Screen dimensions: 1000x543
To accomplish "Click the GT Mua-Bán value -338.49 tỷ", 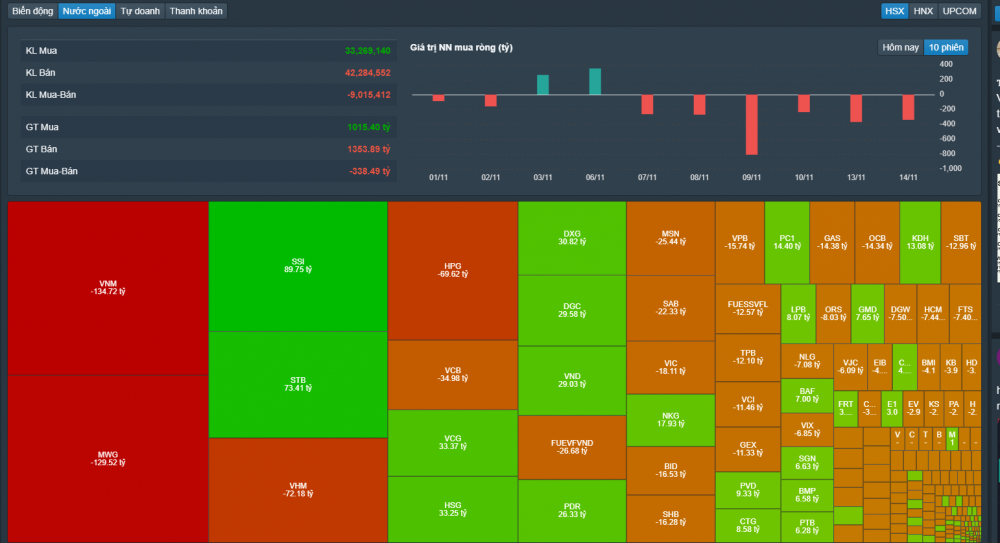I will tap(369, 171).
